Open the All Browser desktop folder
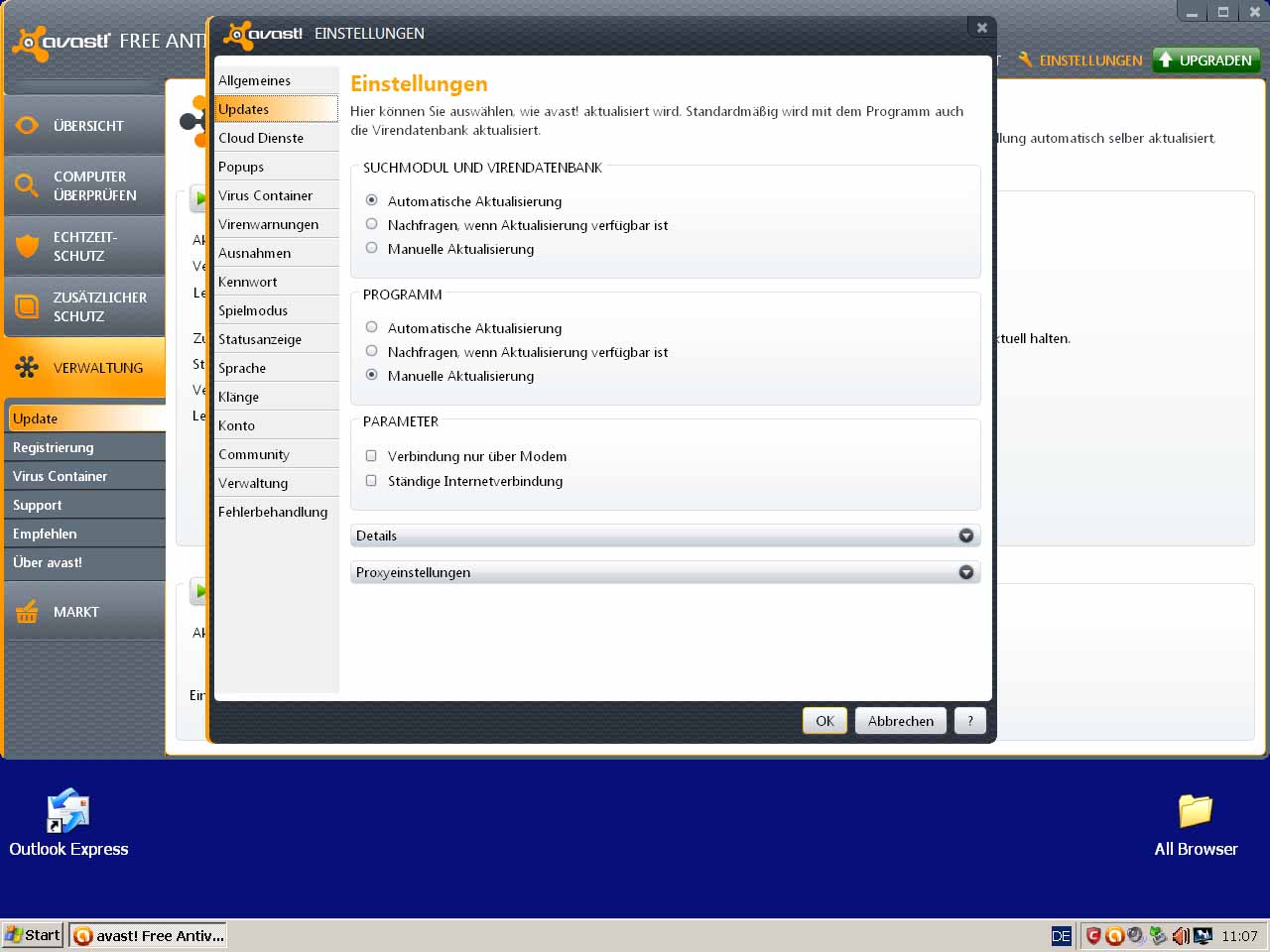The height and width of the screenshot is (952, 1270). (x=1196, y=823)
